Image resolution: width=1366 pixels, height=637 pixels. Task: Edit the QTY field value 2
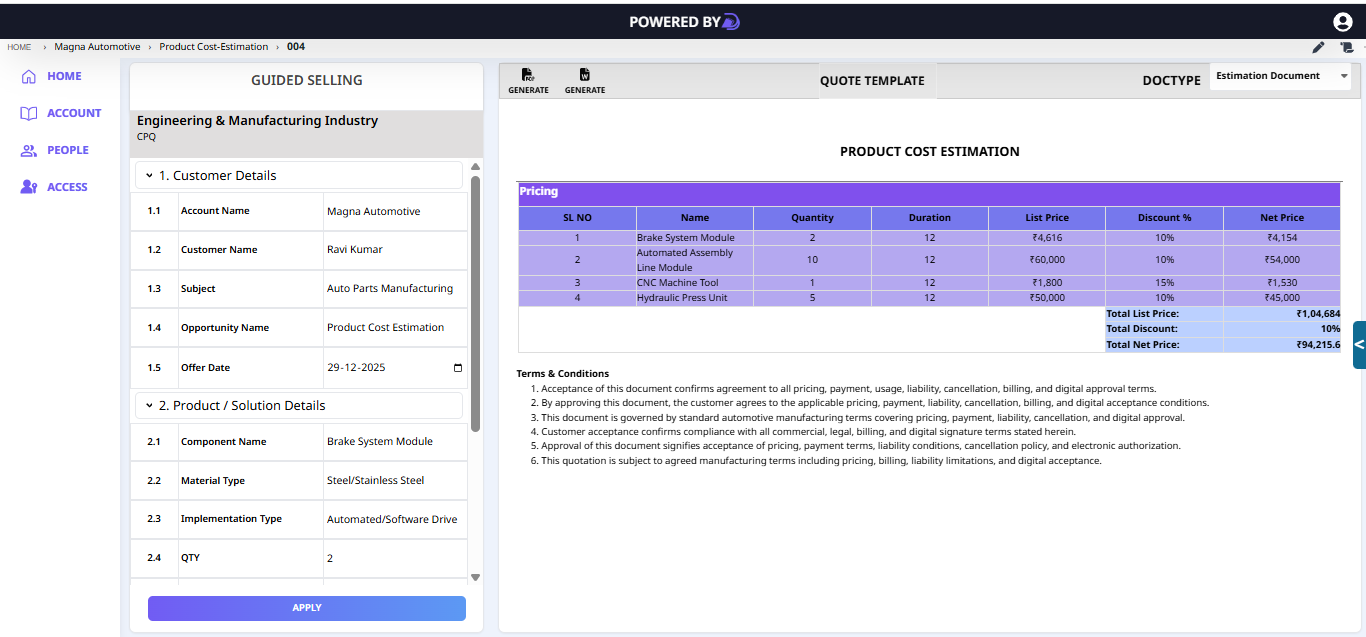click(394, 558)
